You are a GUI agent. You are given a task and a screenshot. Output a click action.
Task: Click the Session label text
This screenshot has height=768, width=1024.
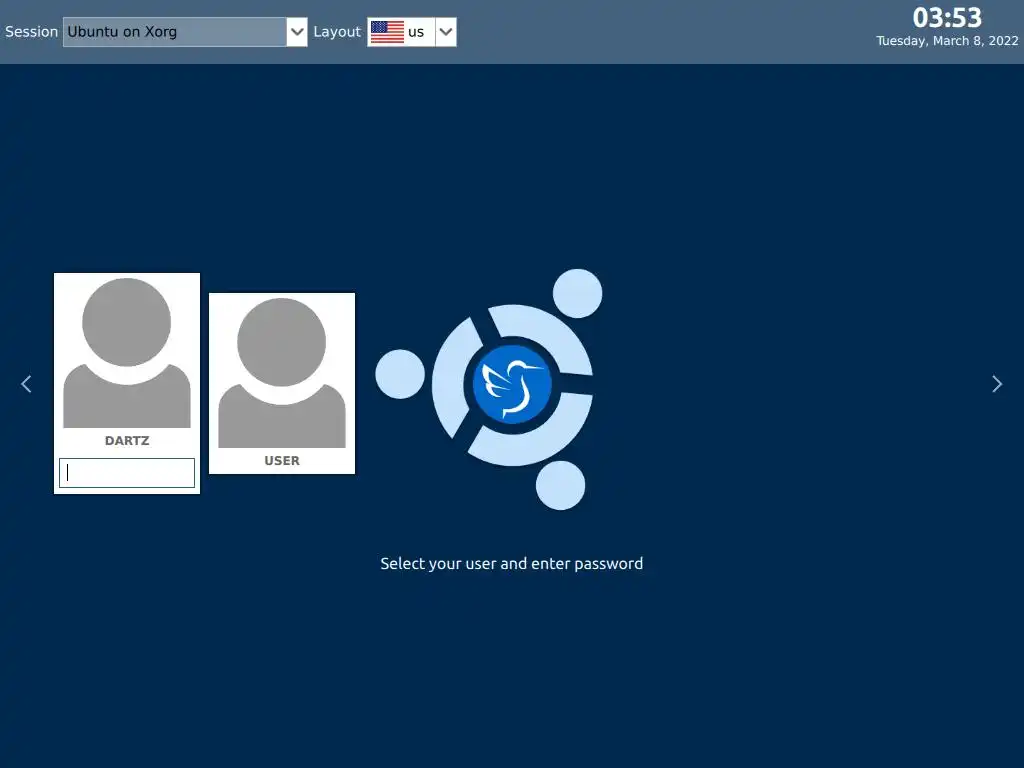[x=31, y=32]
